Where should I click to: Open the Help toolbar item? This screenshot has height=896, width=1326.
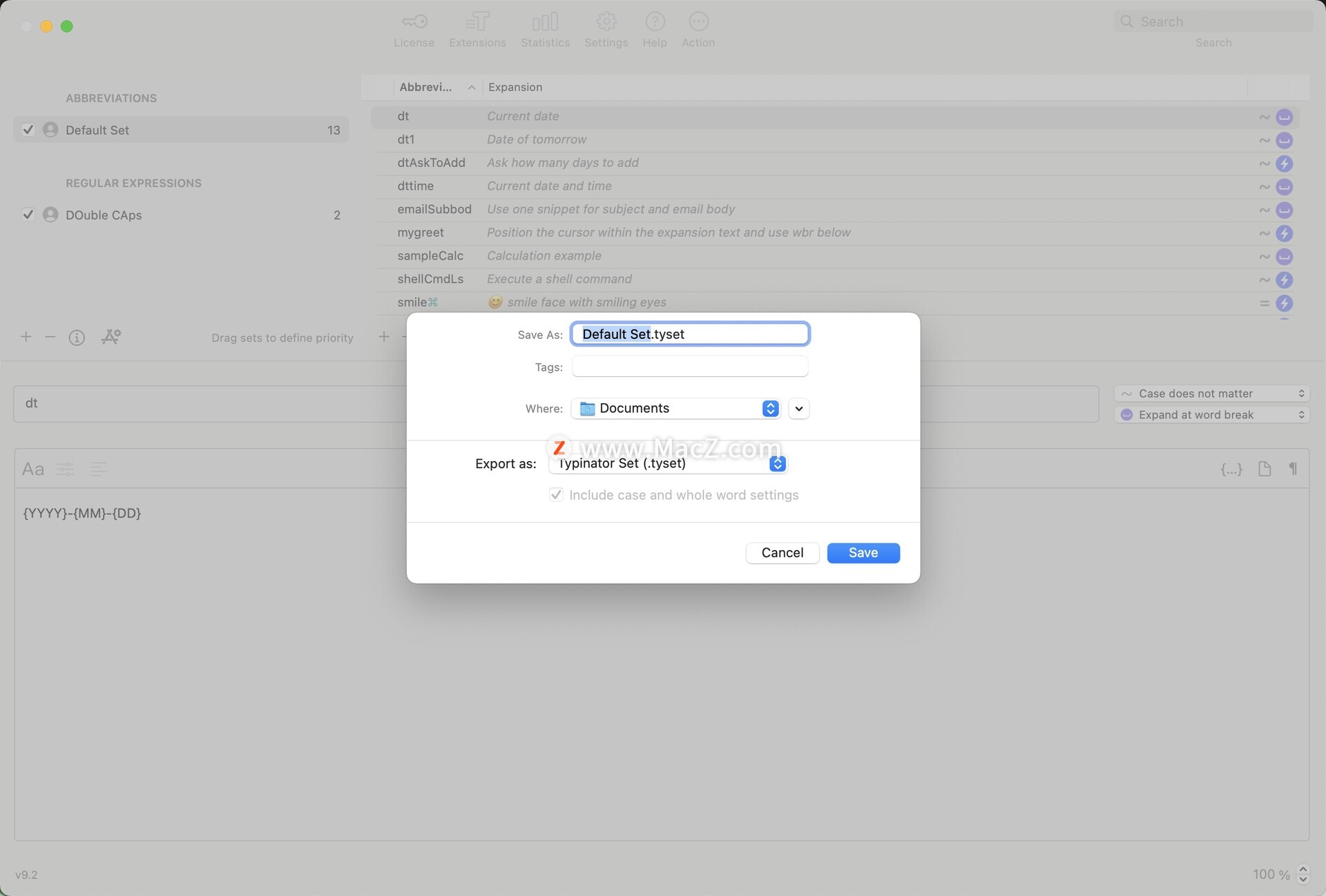point(655,30)
